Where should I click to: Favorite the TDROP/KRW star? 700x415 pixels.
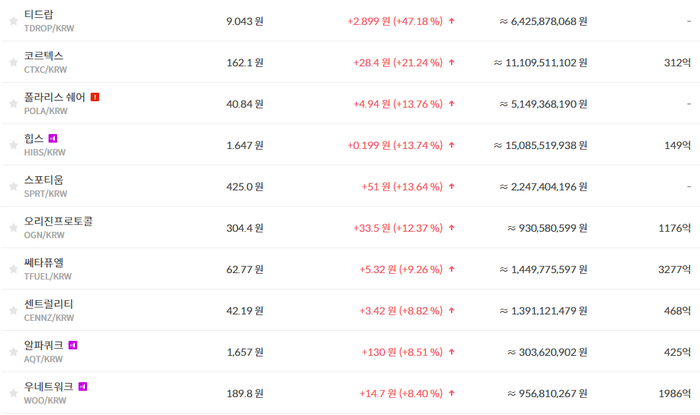13,21
